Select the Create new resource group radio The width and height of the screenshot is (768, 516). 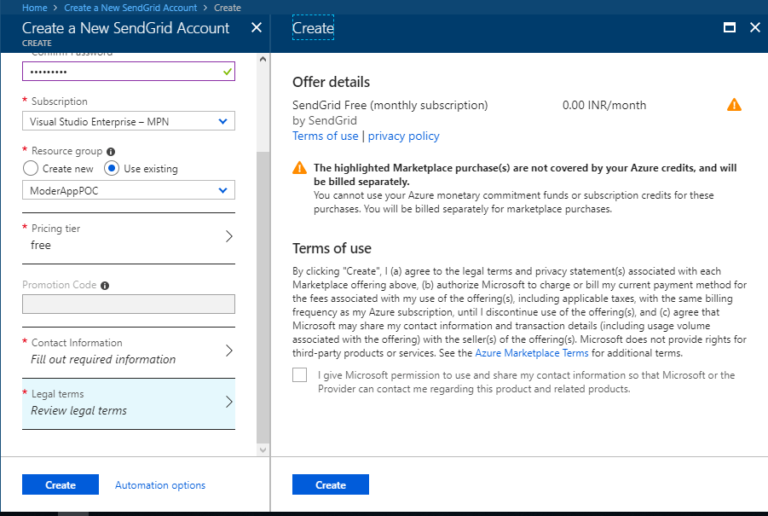tap(30, 168)
